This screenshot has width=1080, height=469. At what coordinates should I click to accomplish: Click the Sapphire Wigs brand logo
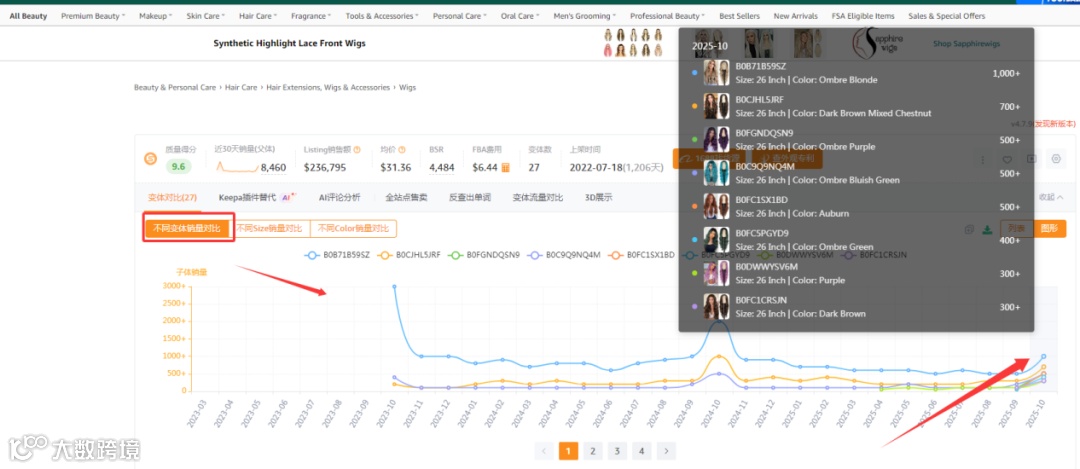[880, 43]
